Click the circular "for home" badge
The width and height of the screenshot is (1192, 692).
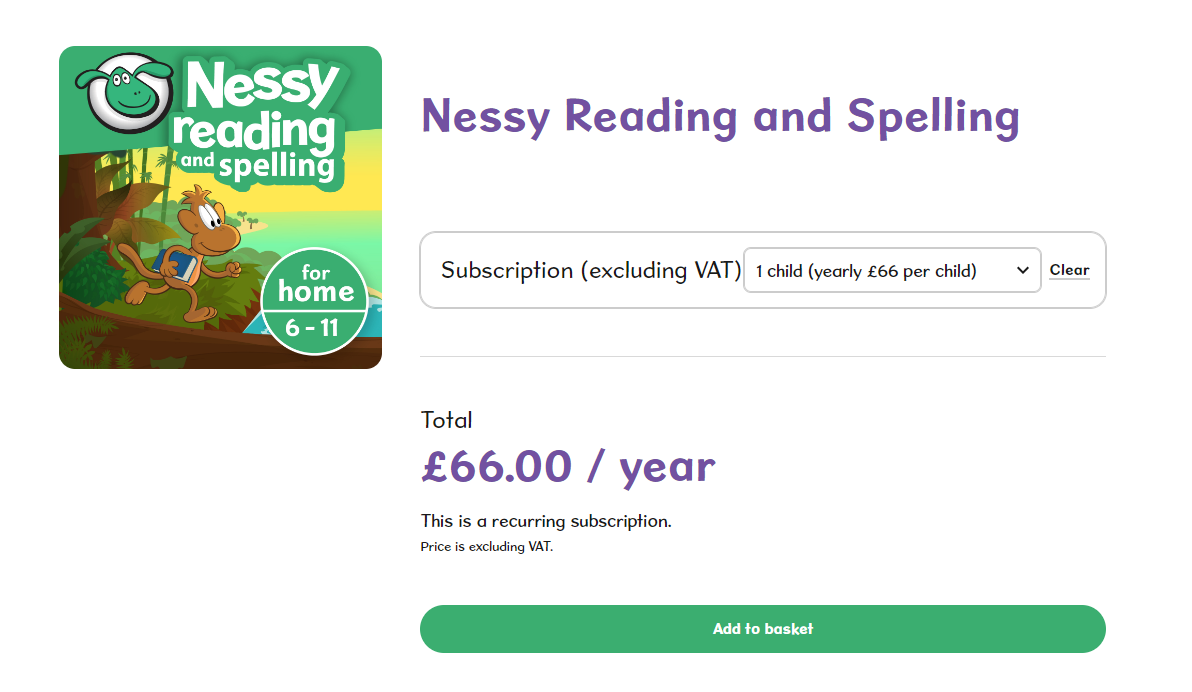click(315, 297)
